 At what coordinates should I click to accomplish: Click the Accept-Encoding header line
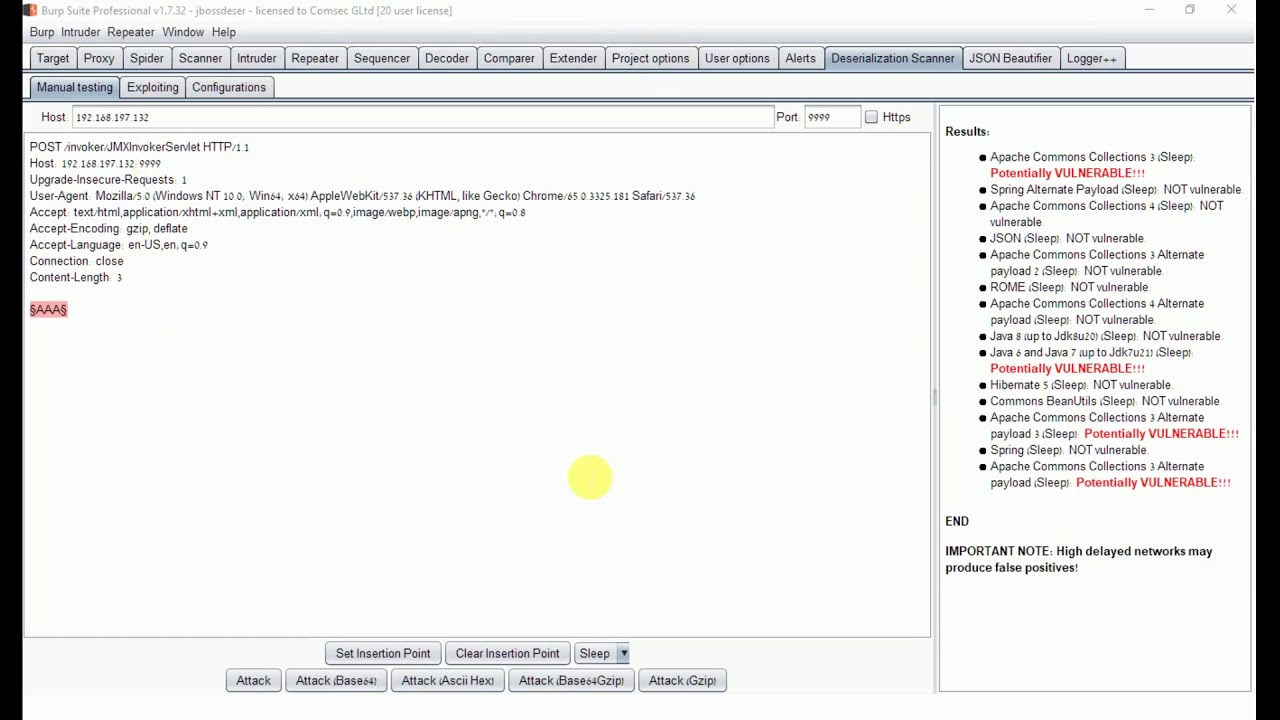click(108, 228)
